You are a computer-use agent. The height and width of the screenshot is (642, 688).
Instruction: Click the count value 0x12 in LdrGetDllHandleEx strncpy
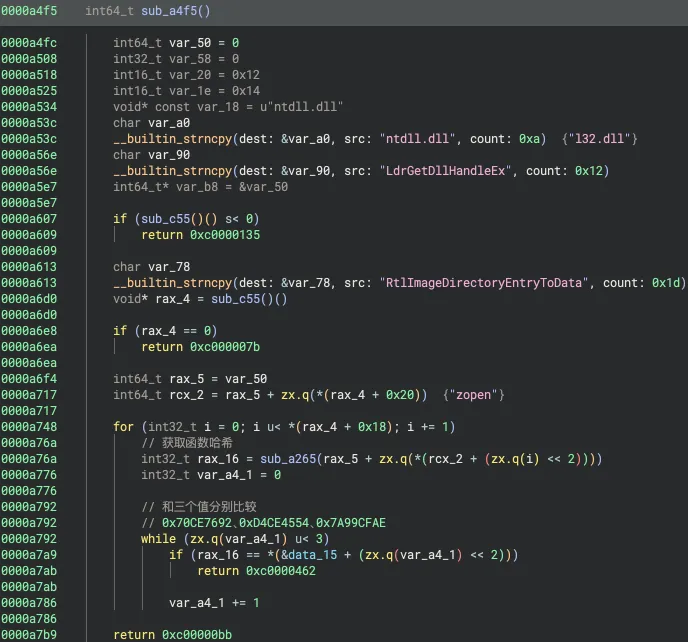(x=589, y=171)
